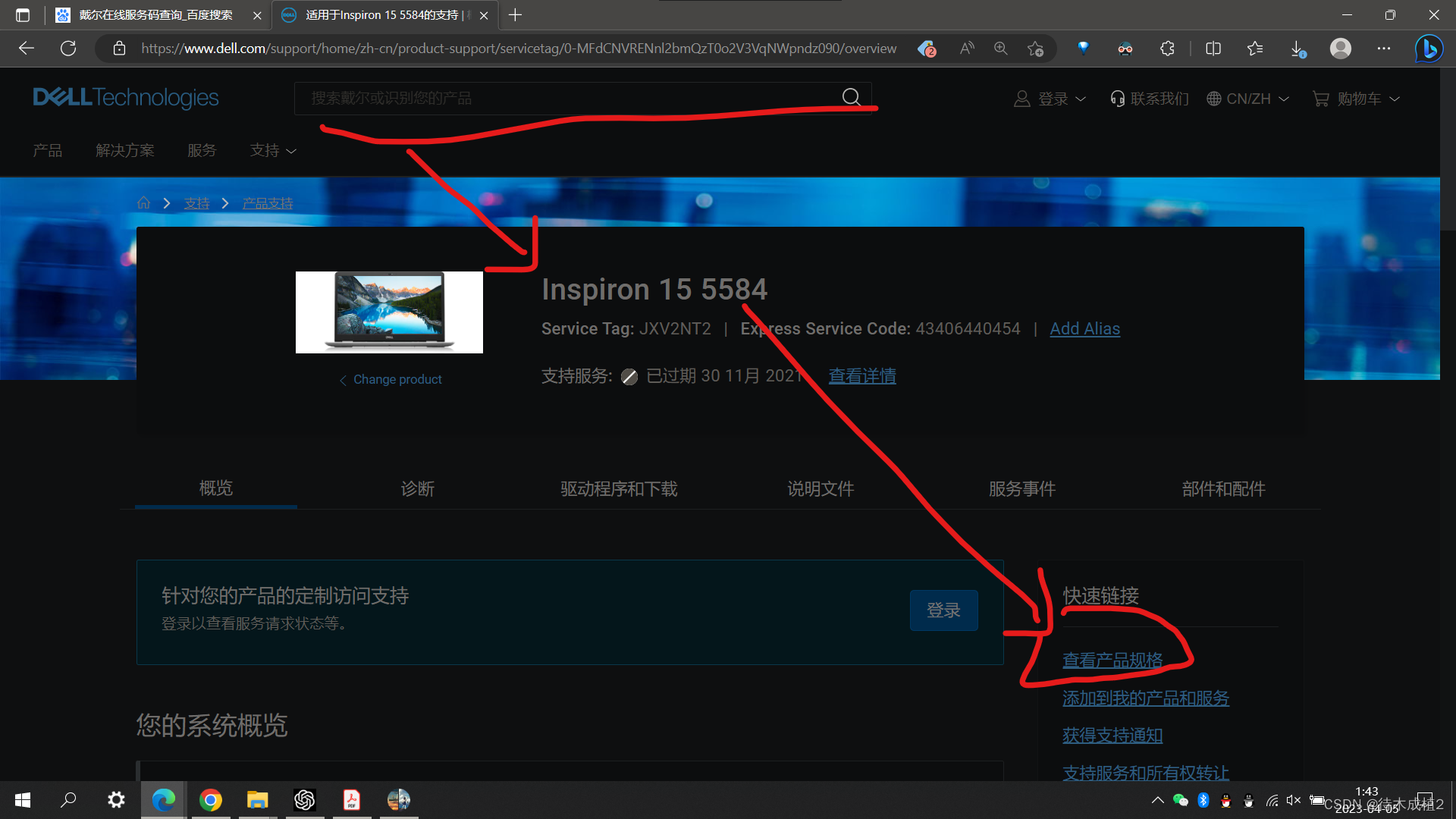Switch to the 部件和配件 tab
Screen dimensions: 1456x819
coord(1224,488)
